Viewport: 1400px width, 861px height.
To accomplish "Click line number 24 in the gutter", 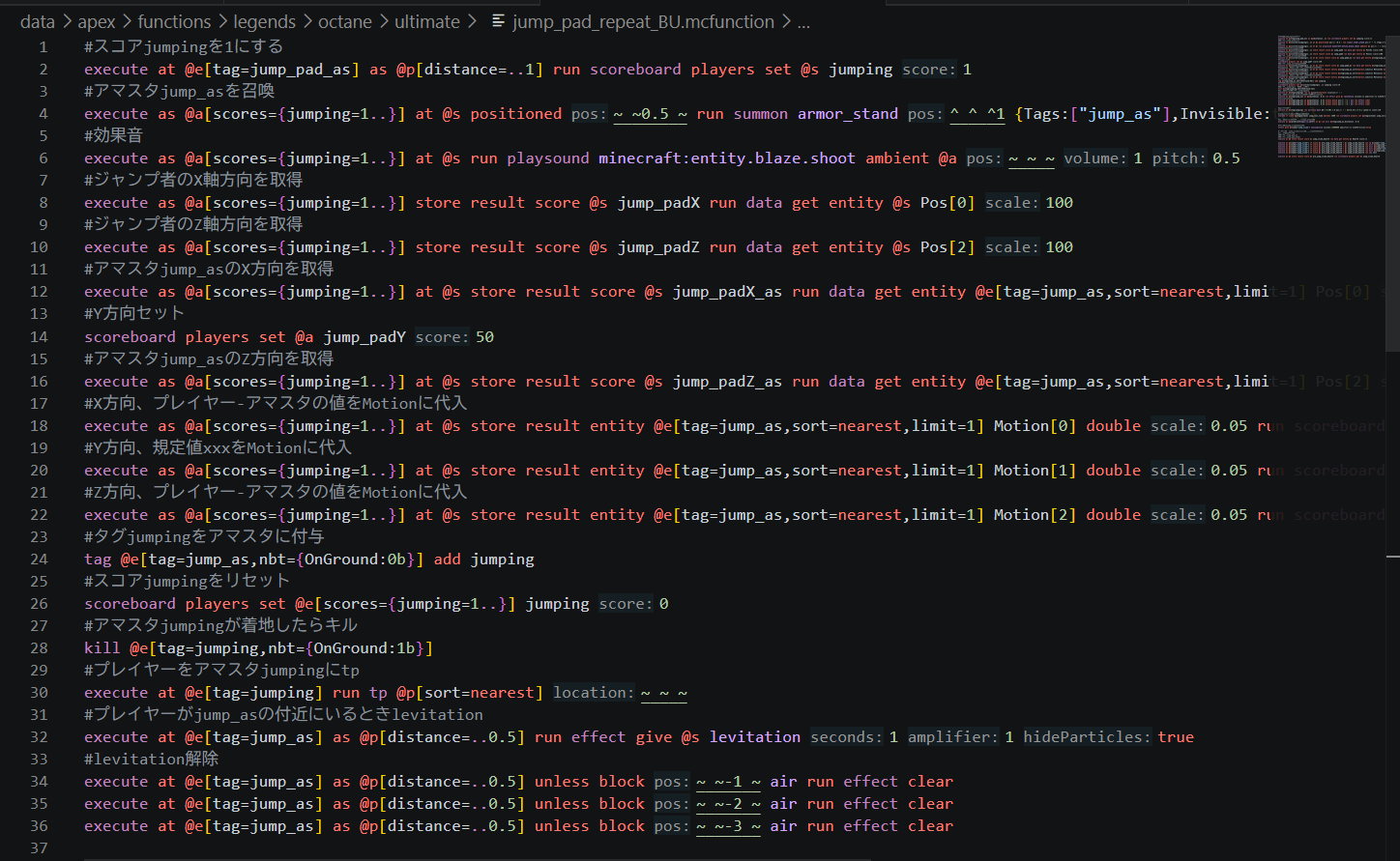I will (x=39, y=560).
